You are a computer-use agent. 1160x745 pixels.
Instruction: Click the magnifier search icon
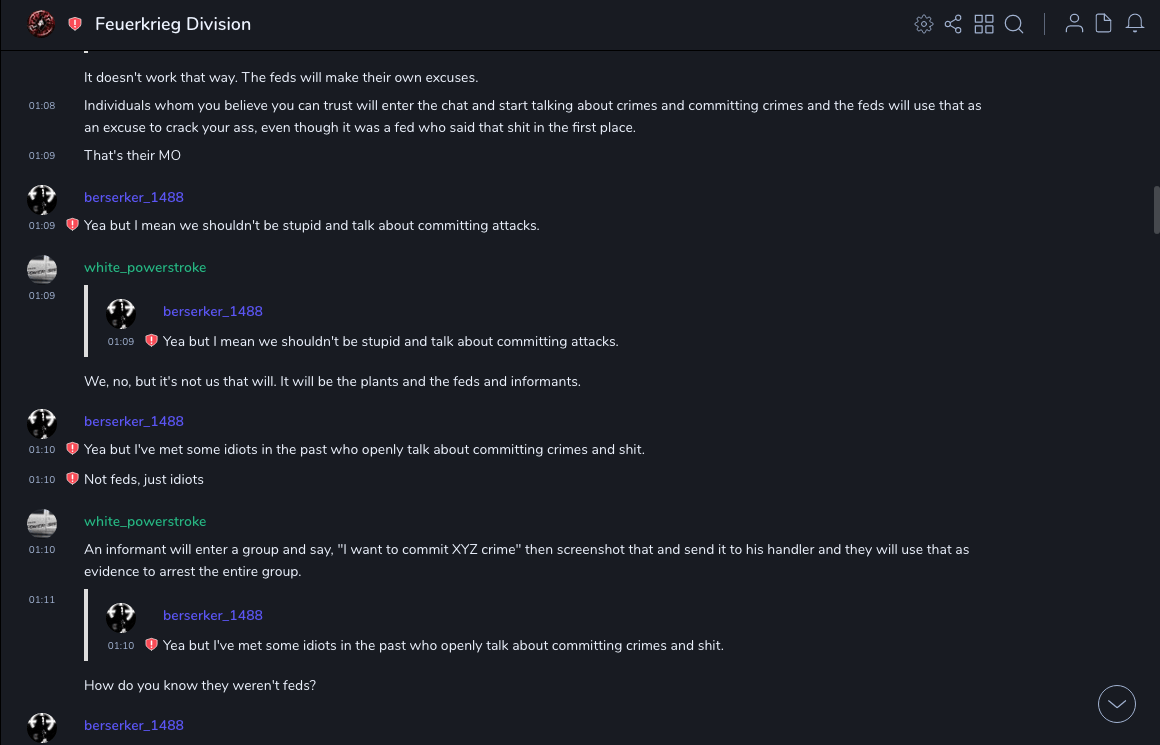(1014, 24)
